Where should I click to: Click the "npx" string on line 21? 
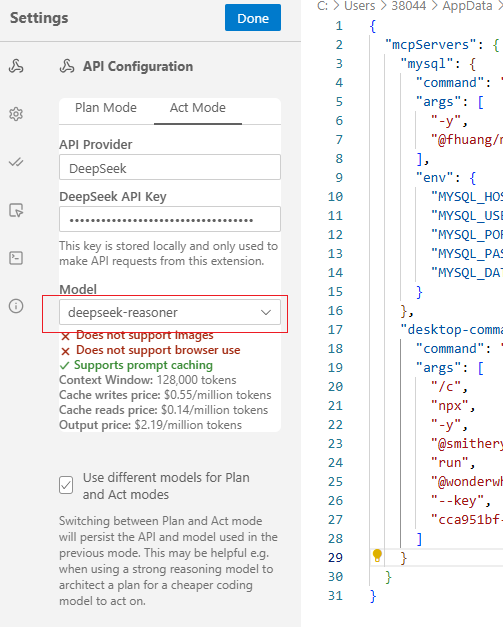pos(450,405)
